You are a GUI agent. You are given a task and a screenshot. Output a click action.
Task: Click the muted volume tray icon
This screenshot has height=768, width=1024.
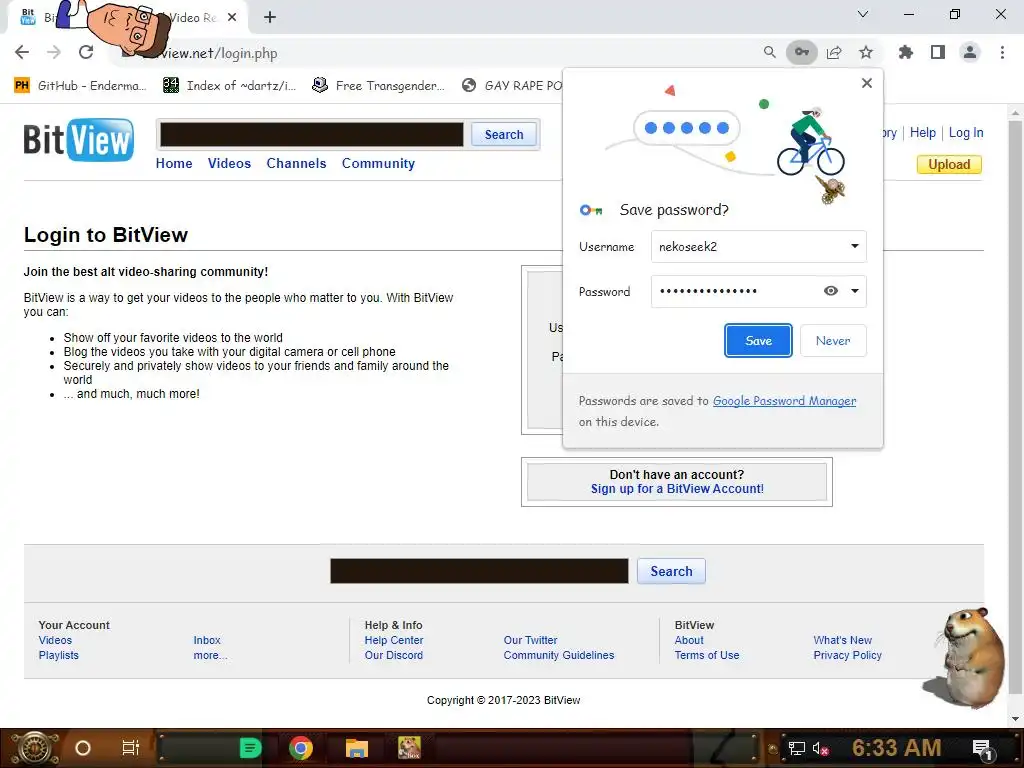pos(820,748)
